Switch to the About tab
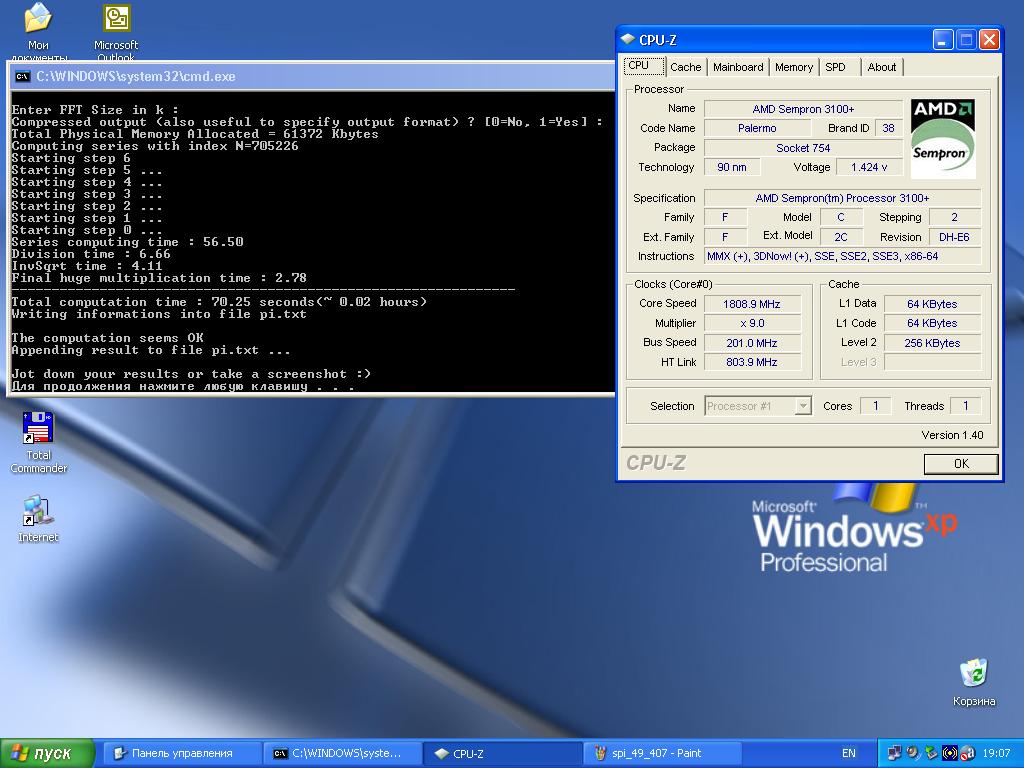Image resolution: width=1024 pixels, height=768 pixels. 882,67
